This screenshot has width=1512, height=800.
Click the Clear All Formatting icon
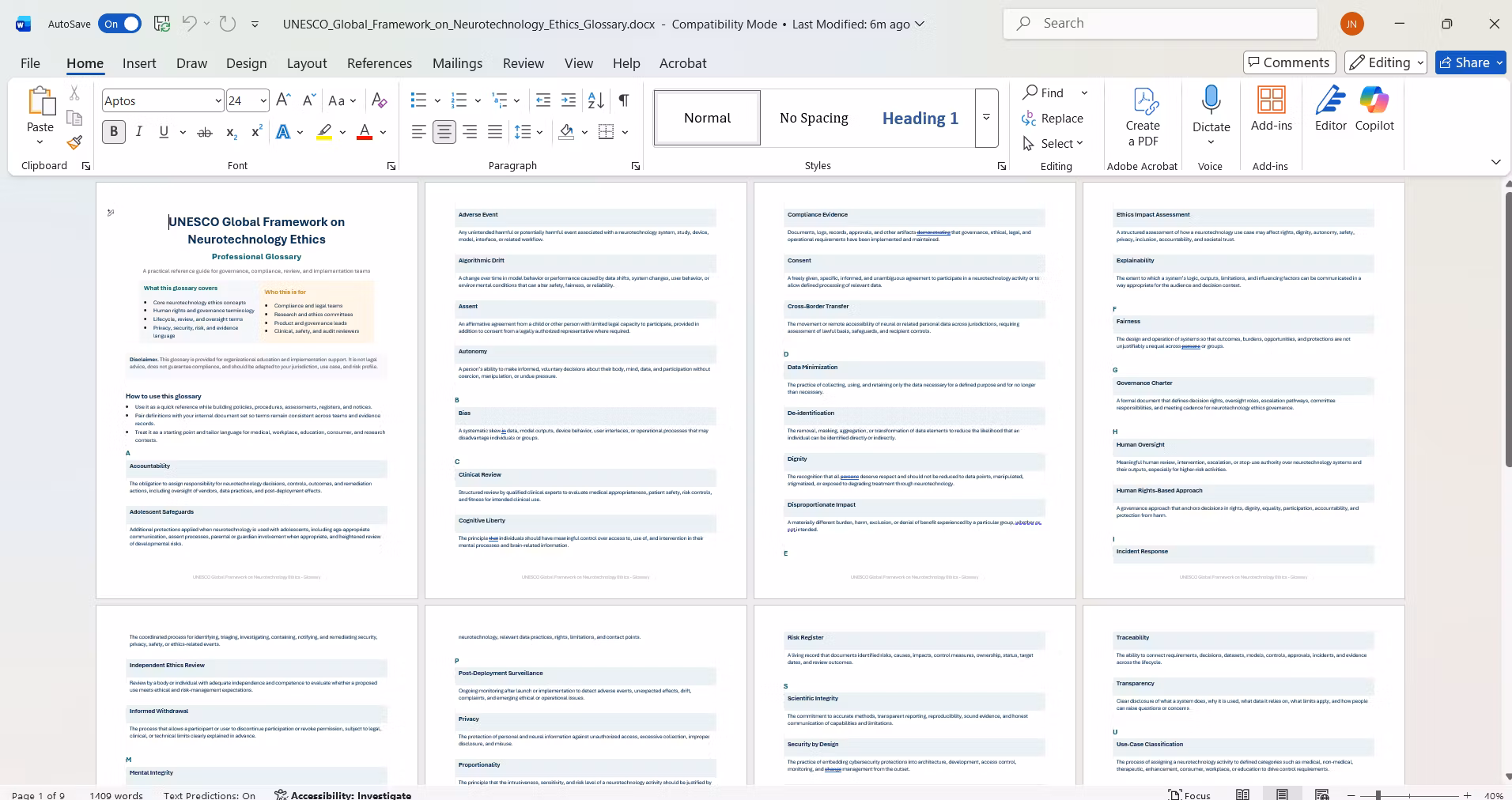tap(380, 100)
